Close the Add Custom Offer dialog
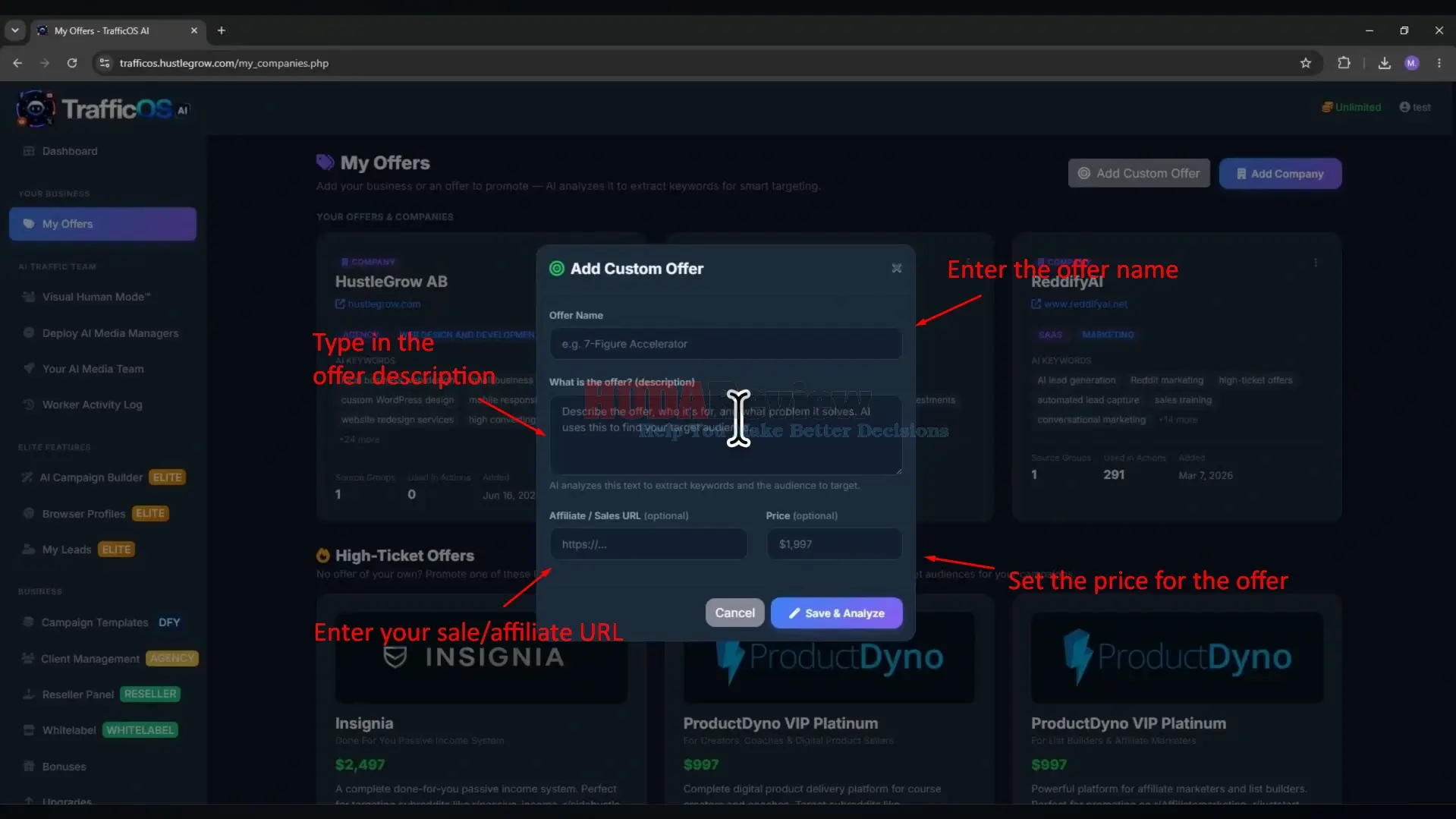This screenshot has width=1456, height=819. tap(896, 268)
